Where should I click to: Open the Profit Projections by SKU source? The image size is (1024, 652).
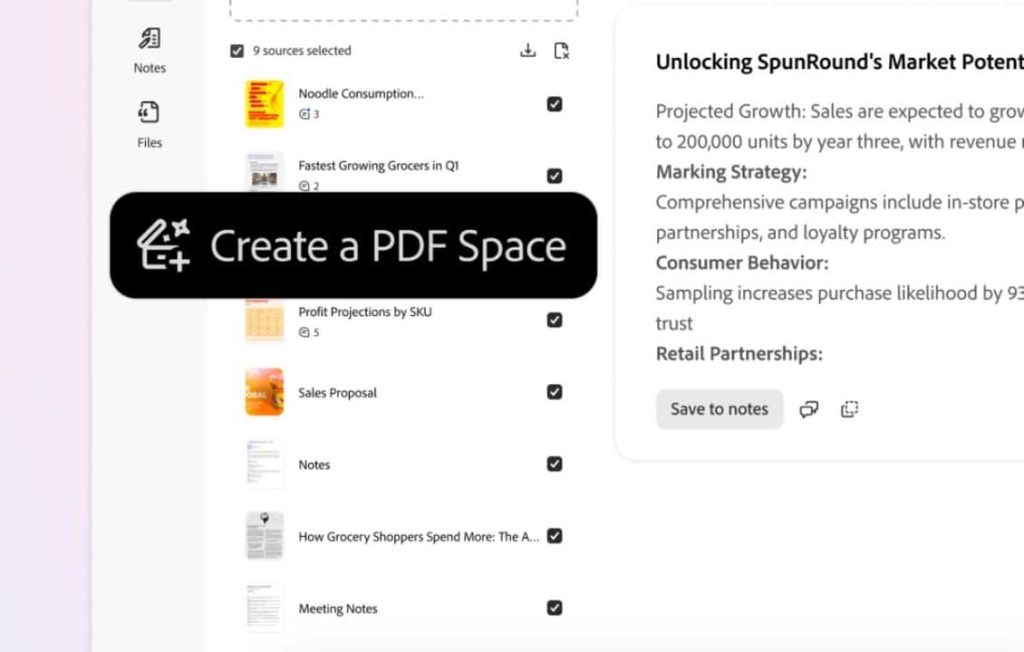pos(263,320)
